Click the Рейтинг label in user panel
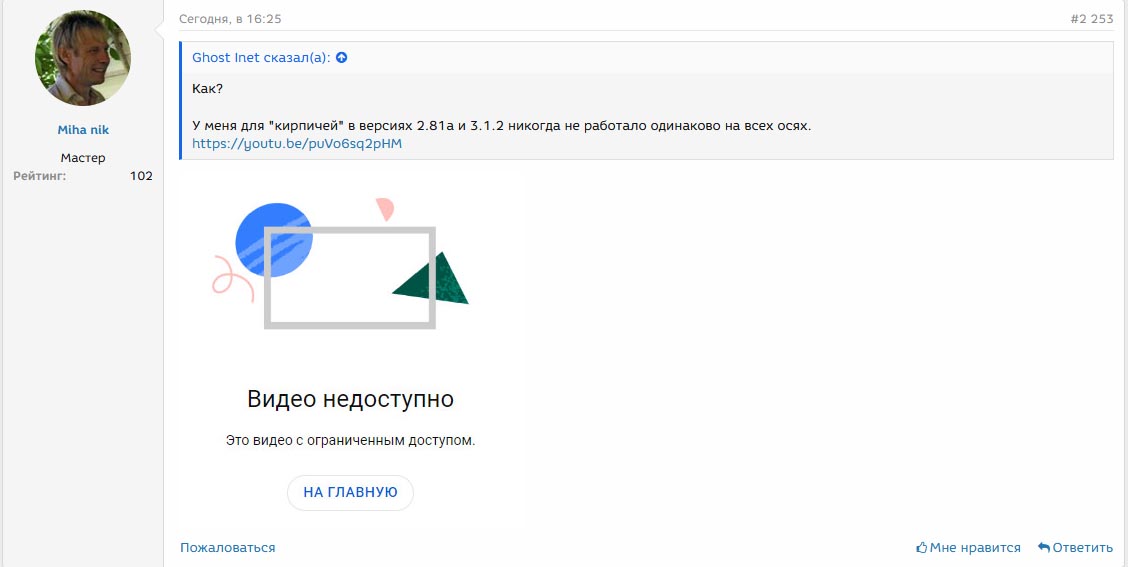 (40, 176)
